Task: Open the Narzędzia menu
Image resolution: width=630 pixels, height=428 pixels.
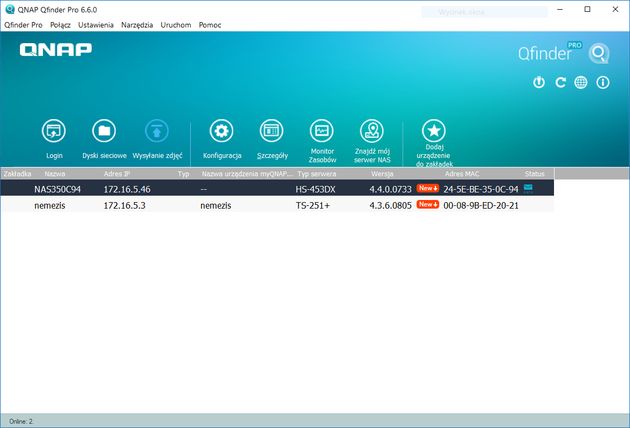Action: click(137, 25)
